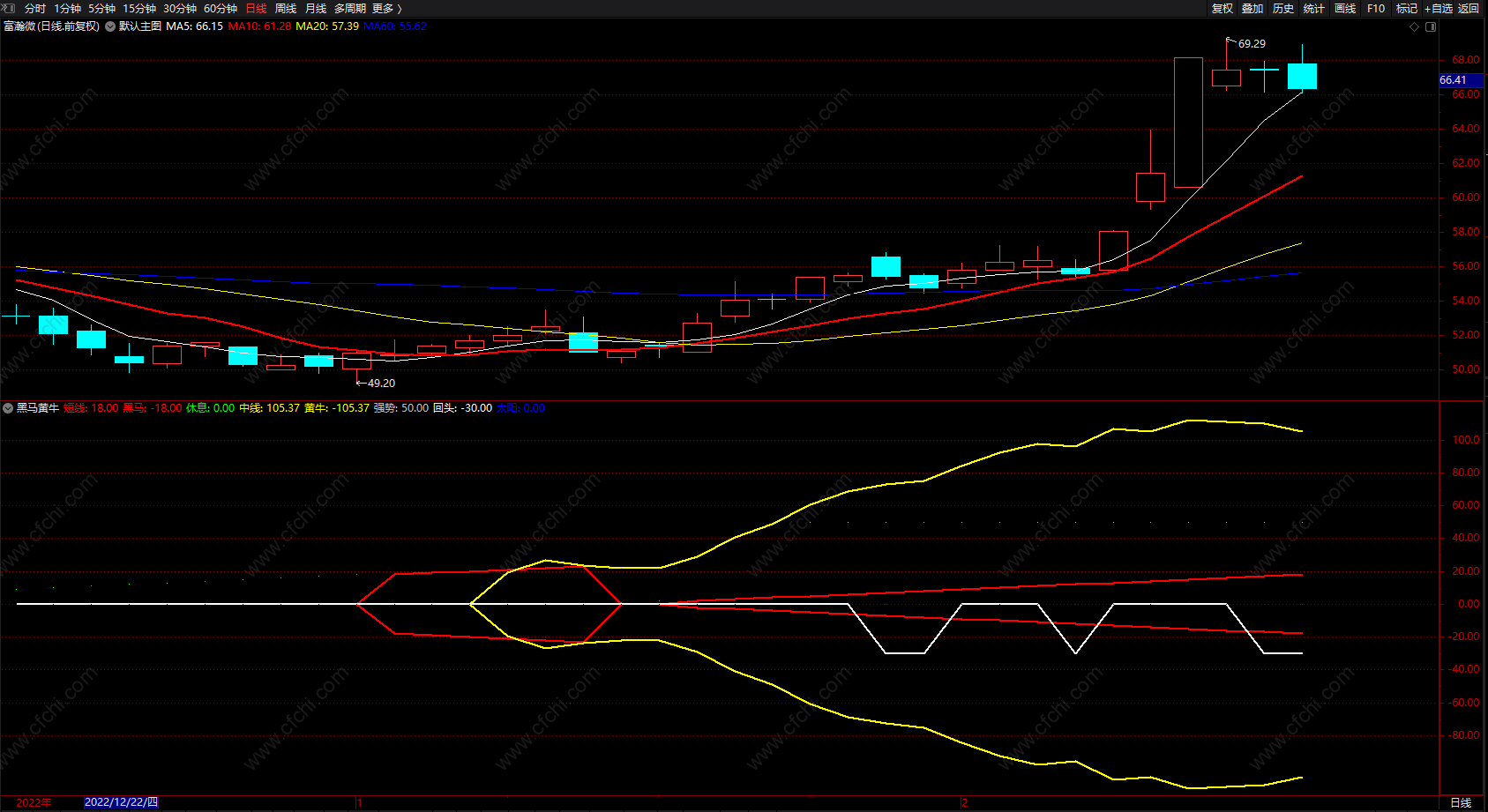Click the 标记 mark button
Screen dimensions: 1488x812
click(x=1407, y=9)
